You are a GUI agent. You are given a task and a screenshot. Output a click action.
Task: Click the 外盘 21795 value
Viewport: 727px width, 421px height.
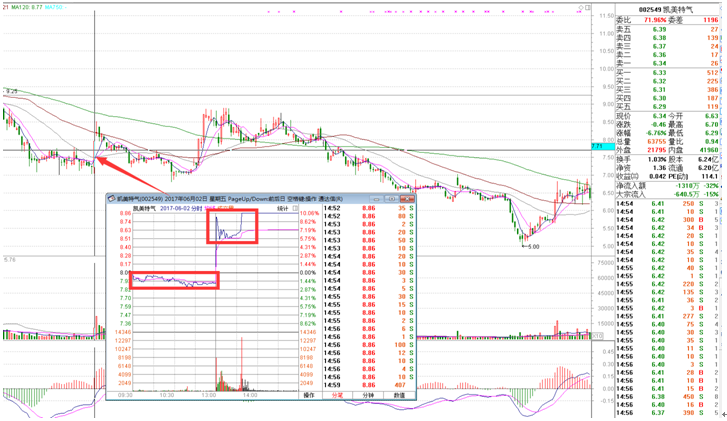point(657,150)
